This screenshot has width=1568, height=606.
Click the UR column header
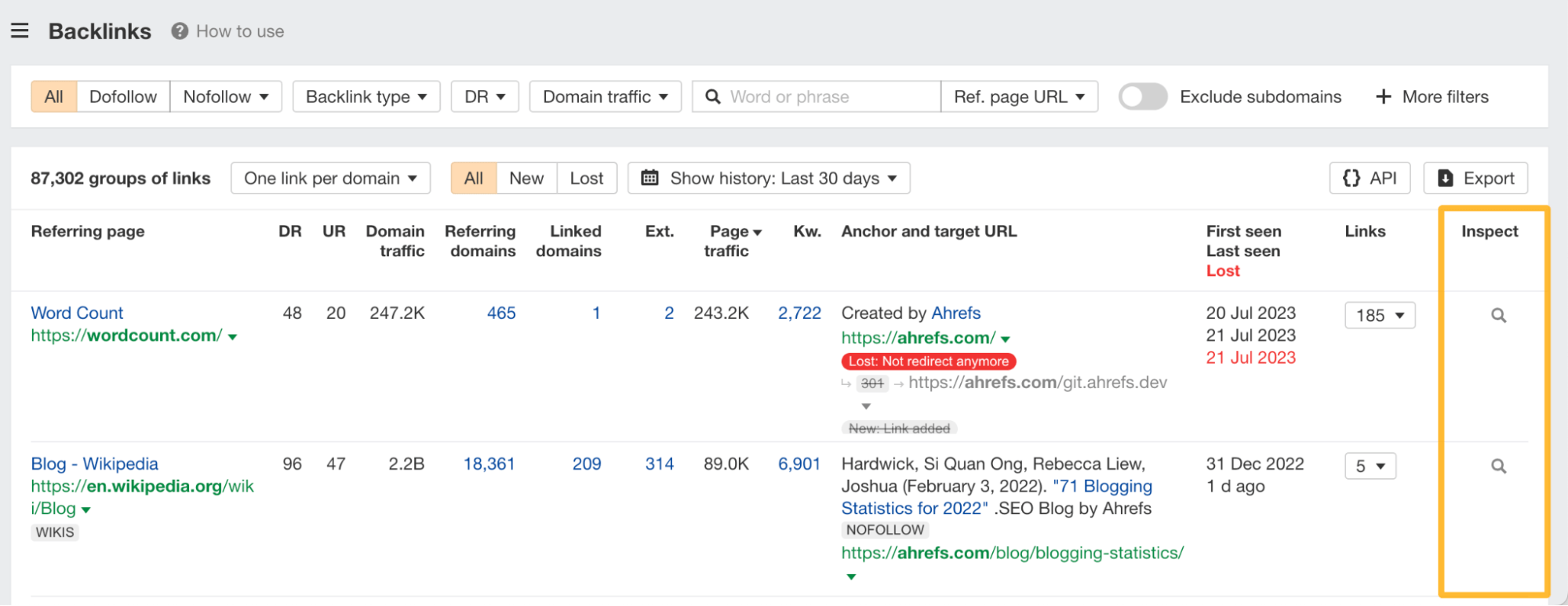pos(334,231)
